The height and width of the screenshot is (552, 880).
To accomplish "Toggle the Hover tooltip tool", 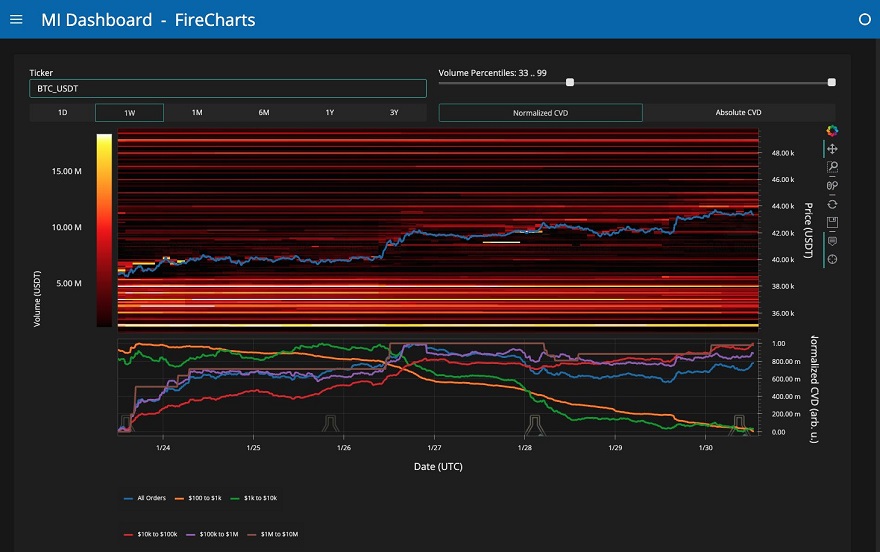I will tap(832, 241).
